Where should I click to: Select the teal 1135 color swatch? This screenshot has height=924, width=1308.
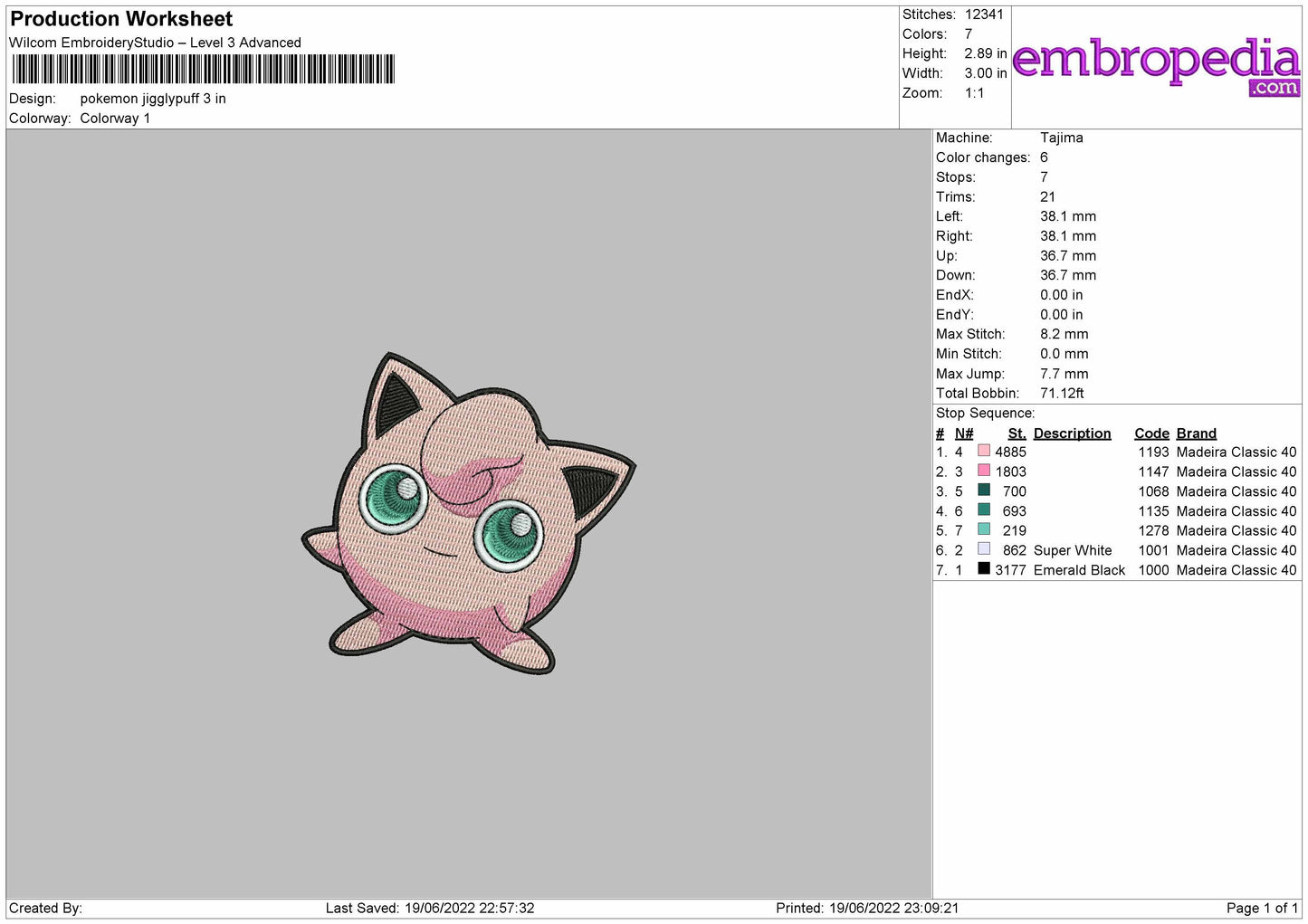point(984,510)
